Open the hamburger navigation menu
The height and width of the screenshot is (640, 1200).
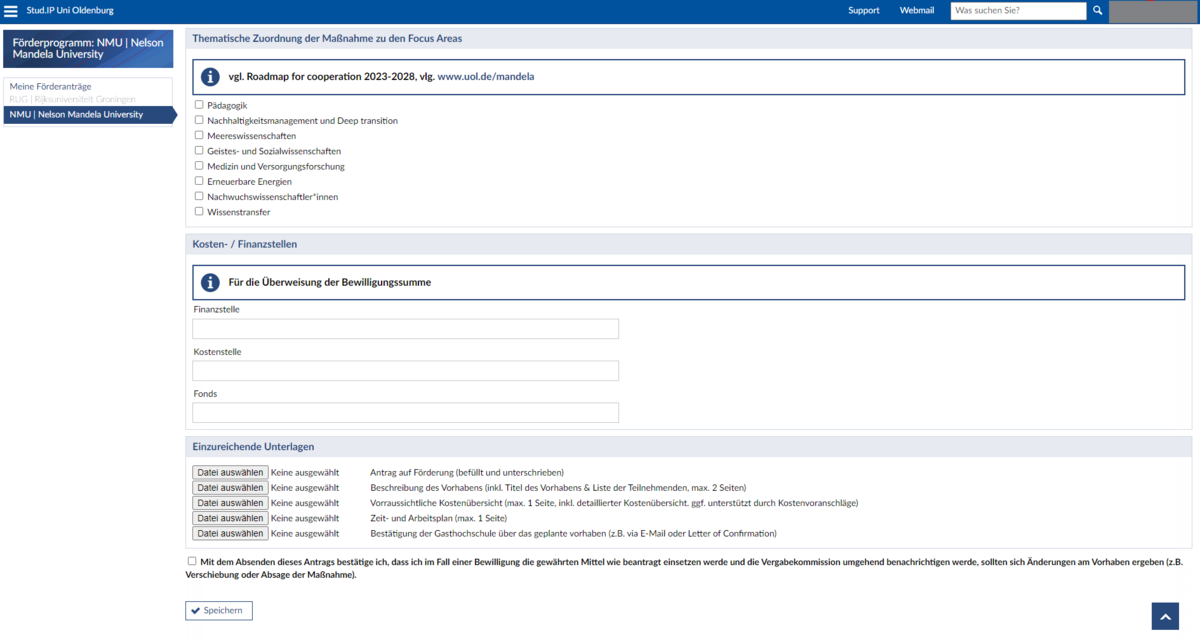pos(11,10)
